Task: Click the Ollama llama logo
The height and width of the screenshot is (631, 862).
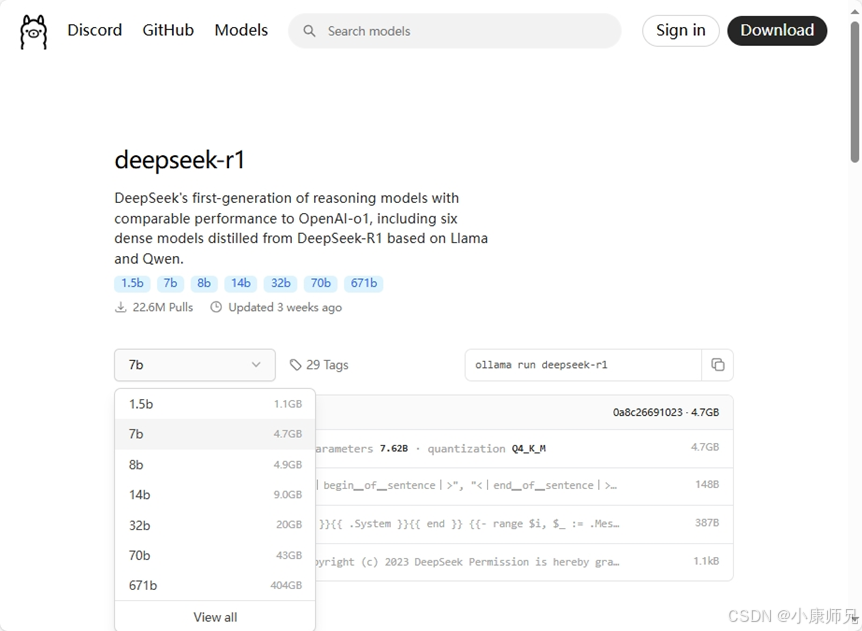Action: [33, 31]
